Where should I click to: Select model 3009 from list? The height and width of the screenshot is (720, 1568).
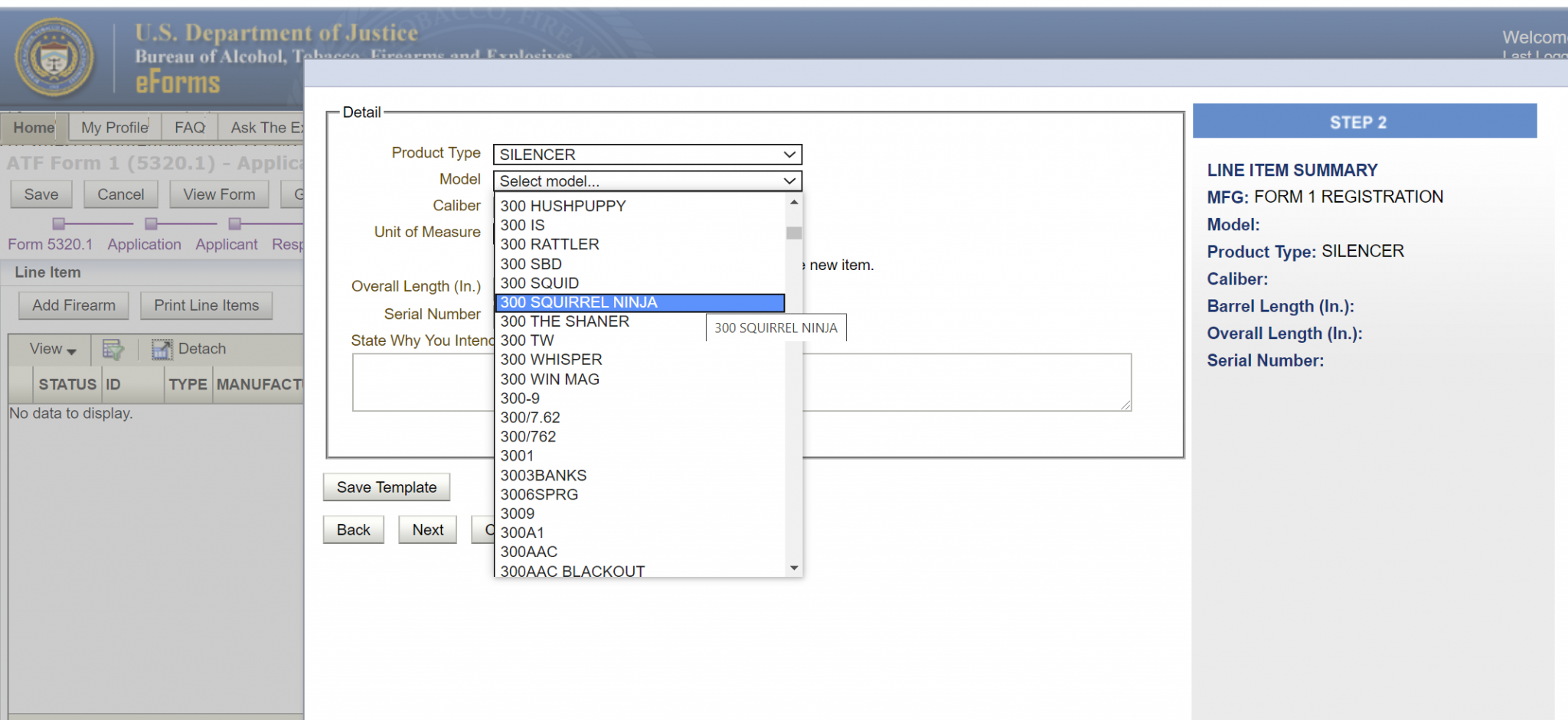[640, 513]
